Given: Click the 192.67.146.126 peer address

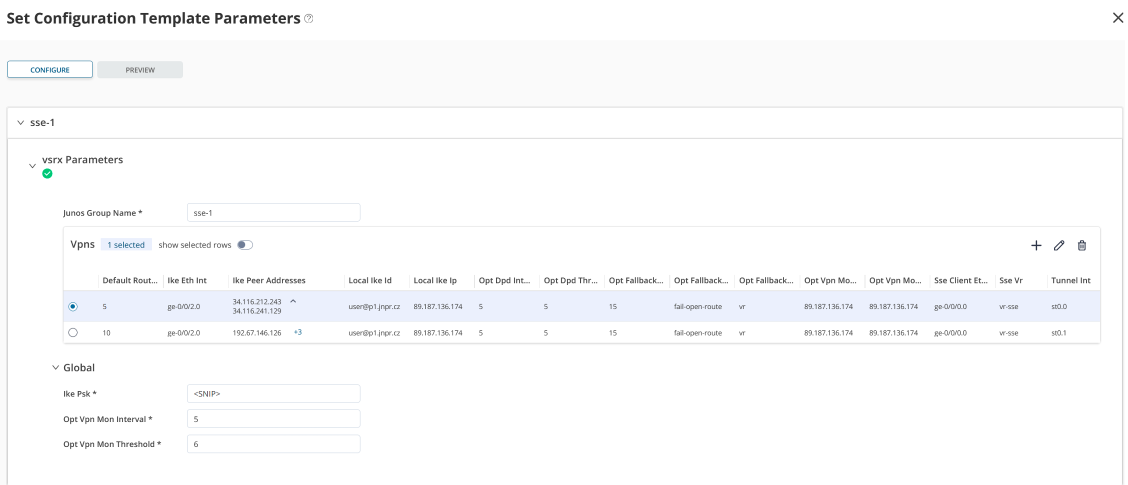Looking at the screenshot, I should click(x=257, y=333).
